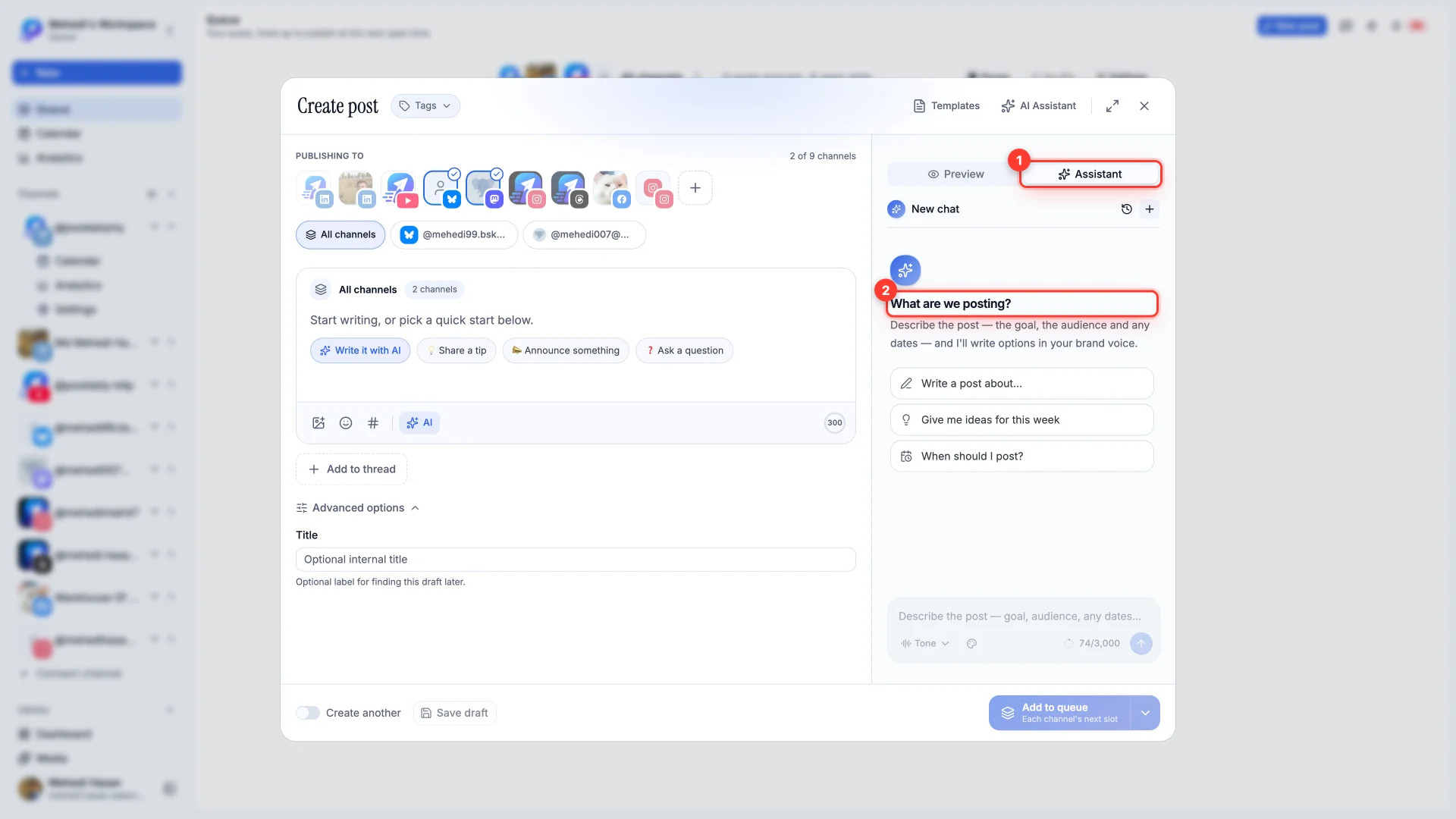Add a new channel with plus tile

point(695,188)
